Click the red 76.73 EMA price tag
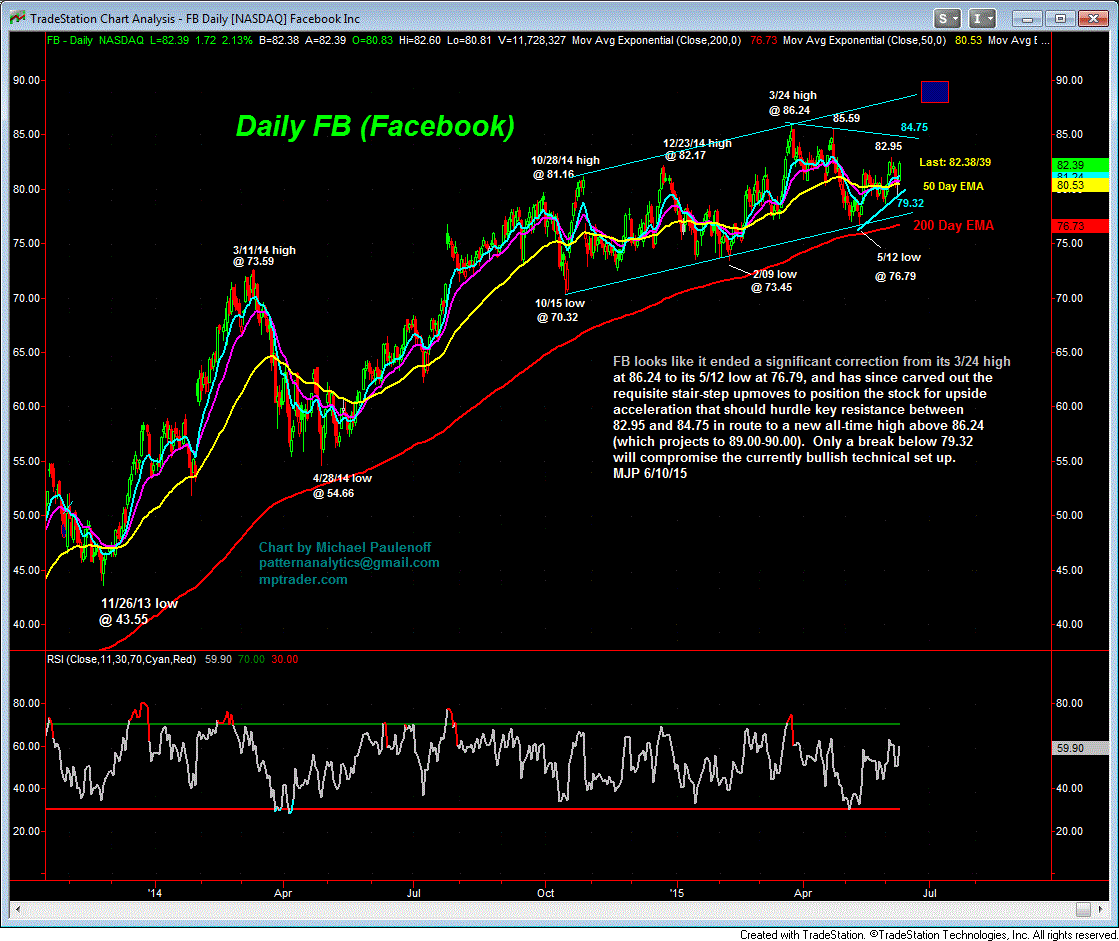1119x941 pixels. click(1080, 226)
